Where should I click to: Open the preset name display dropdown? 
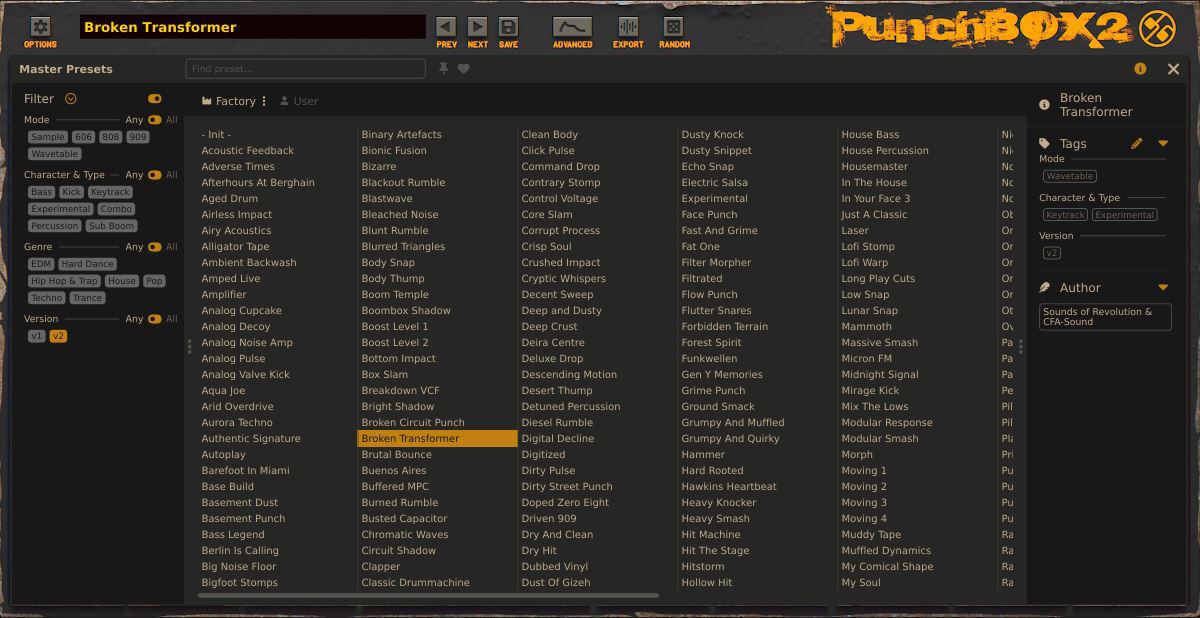tap(252, 27)
